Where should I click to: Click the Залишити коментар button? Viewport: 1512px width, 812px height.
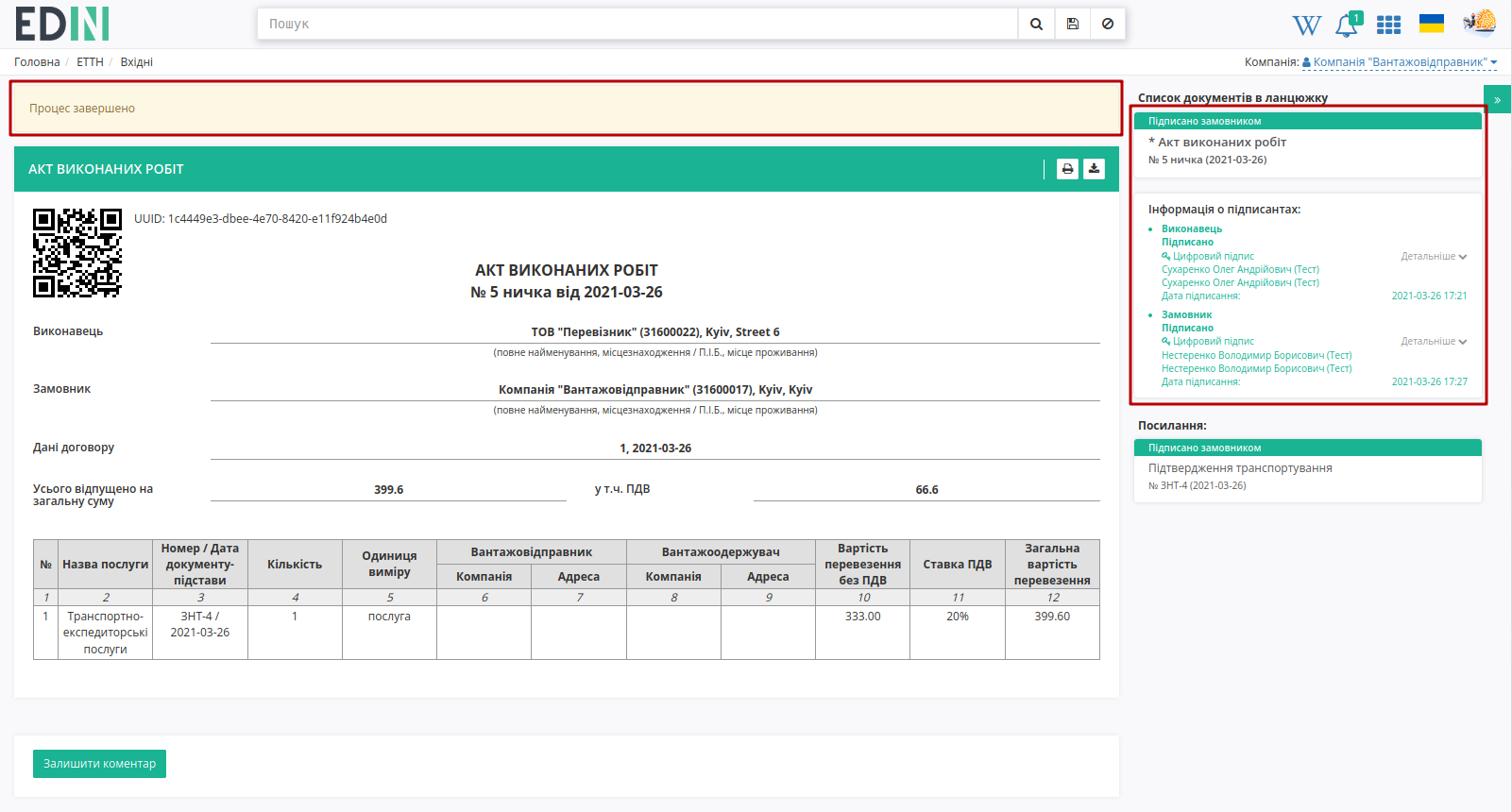(99, 764)
